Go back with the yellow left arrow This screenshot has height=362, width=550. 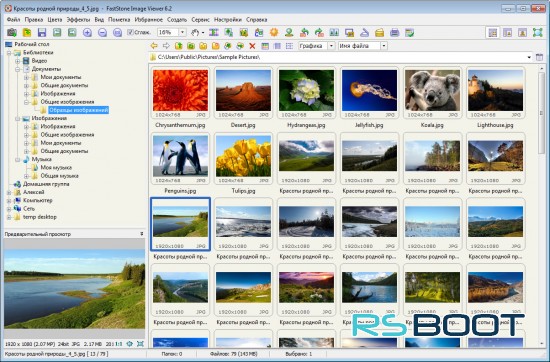click(154, 46)
